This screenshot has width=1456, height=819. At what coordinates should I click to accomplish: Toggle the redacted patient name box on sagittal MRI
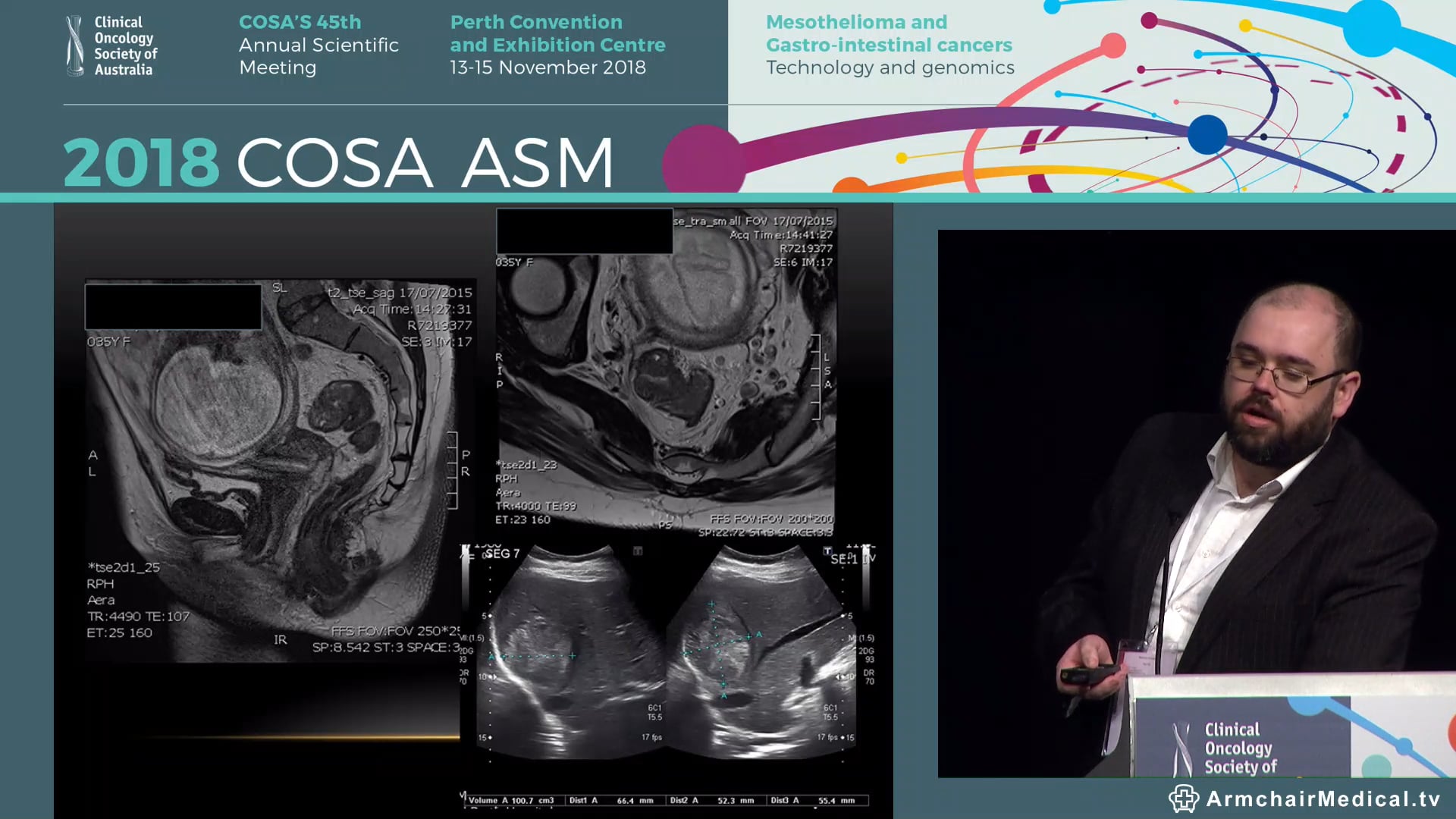click(173, 306)
